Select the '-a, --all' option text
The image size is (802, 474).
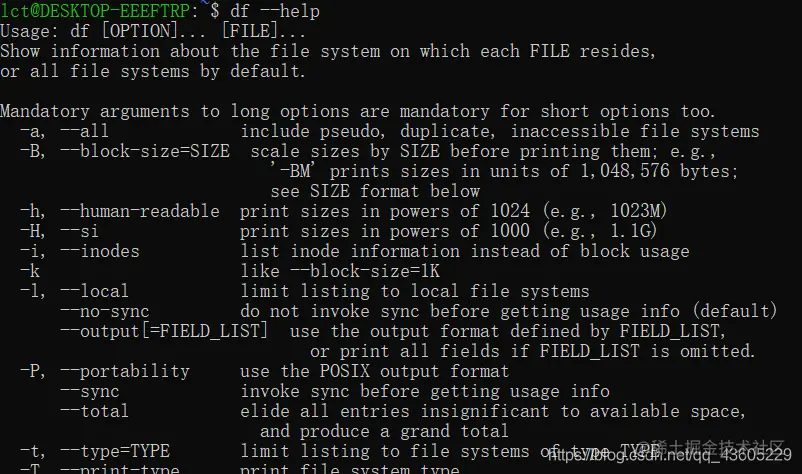(x=64, y=131)
